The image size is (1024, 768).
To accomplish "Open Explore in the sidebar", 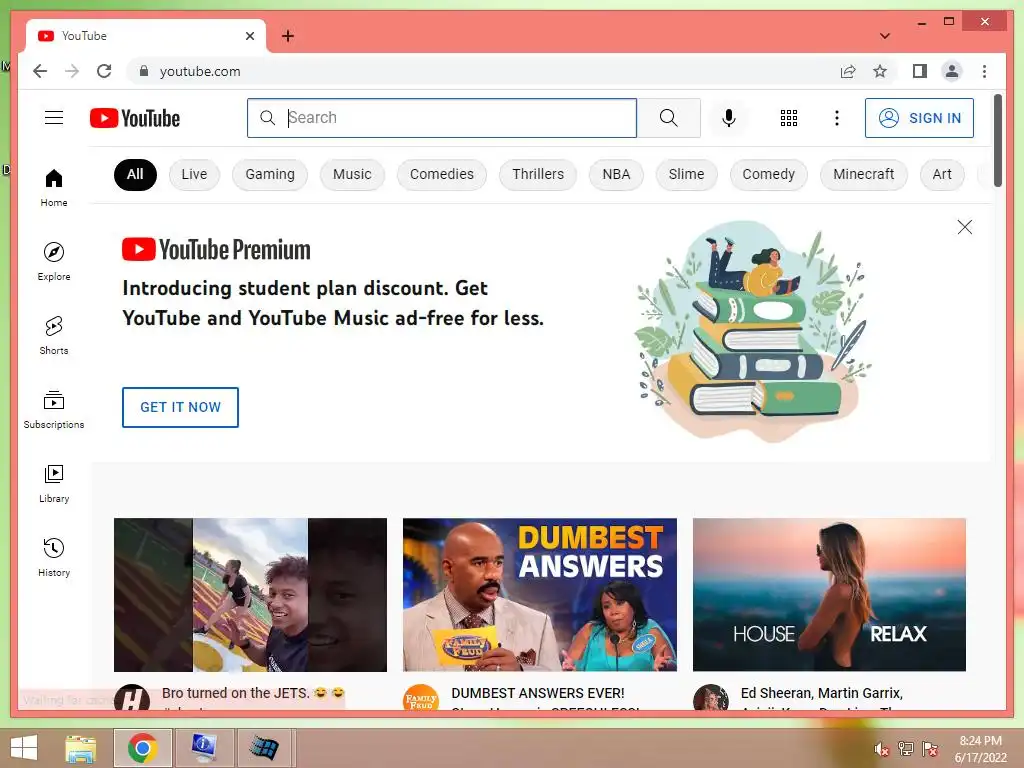I will (x=54, y=261).
